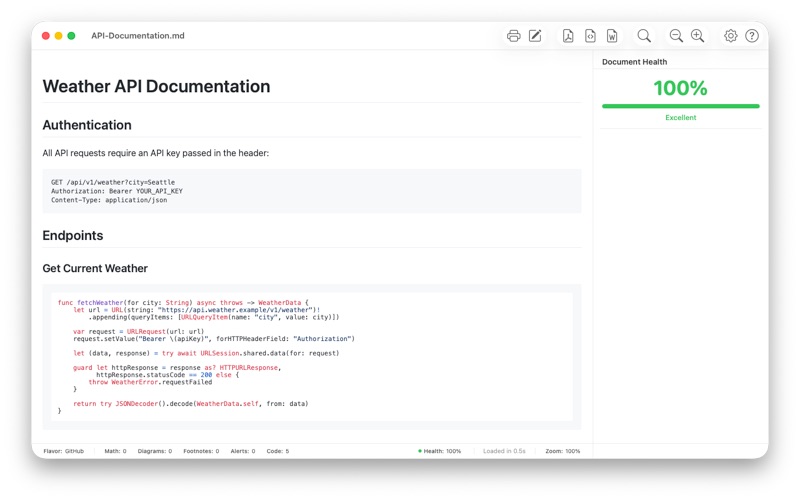Click the Authentication heading
Screen dimensions: 800x500
coord(87,125)
